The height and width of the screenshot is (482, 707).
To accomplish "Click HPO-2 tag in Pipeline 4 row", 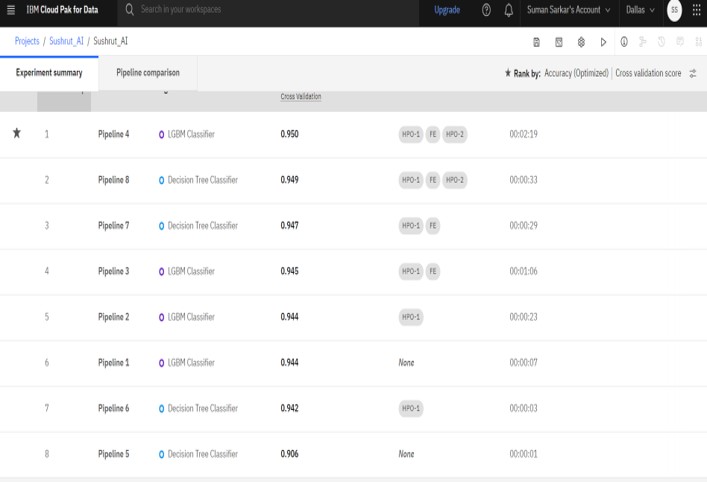I will point(454,134).
